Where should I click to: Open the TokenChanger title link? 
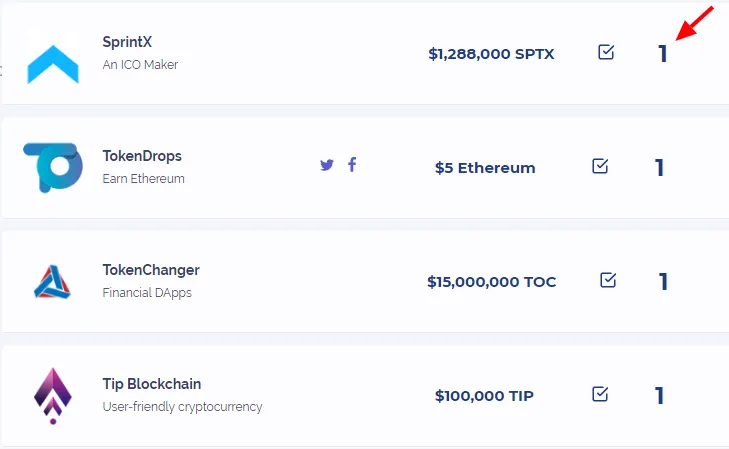pyautogui.click(x=151, y=270)
